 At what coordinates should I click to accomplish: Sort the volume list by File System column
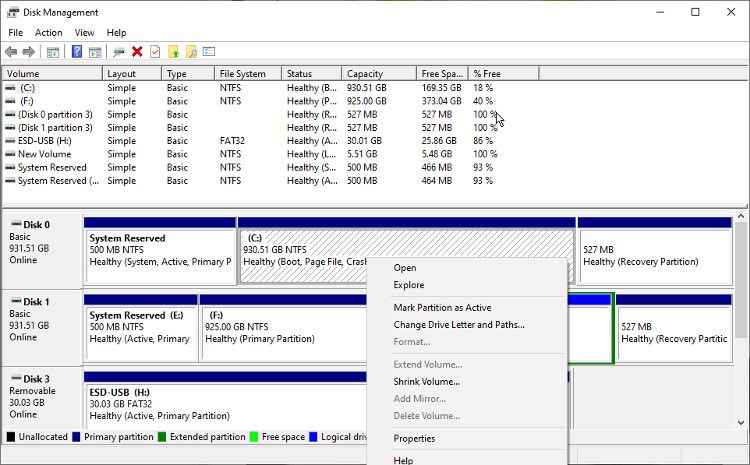[x=247, y=74]
